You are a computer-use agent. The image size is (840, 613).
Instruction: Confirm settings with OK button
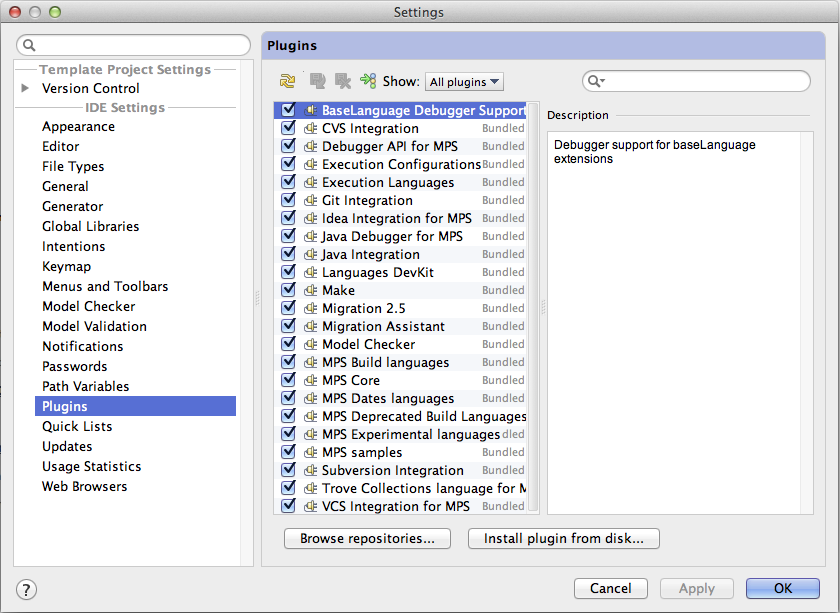(x=783, y=588)
